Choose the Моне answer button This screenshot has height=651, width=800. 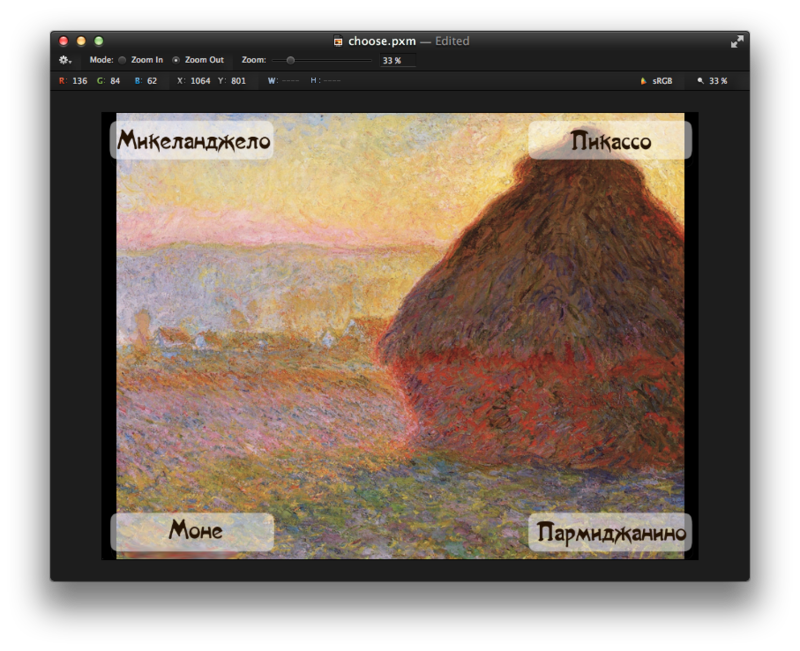point(192,532)
